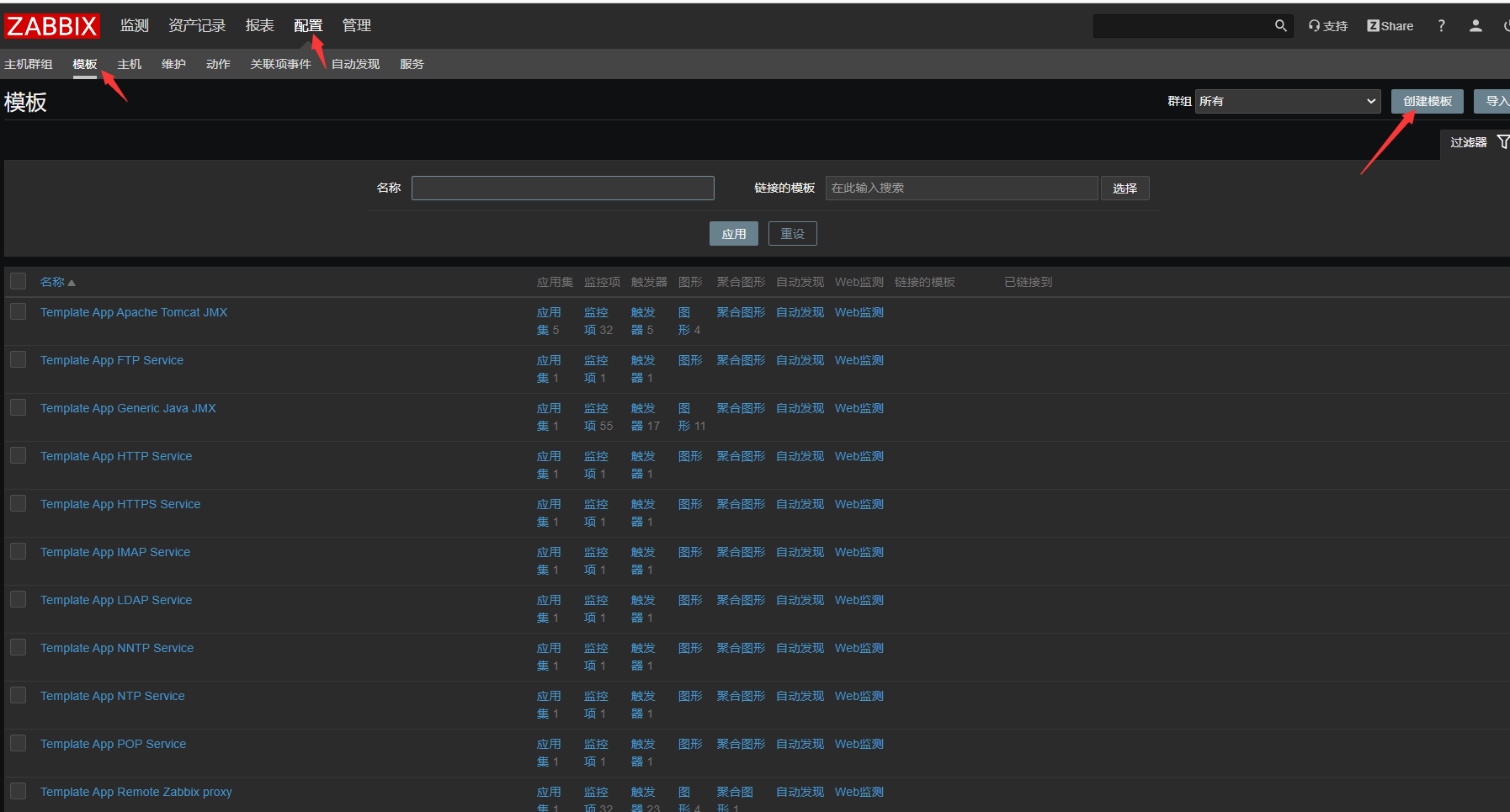Sort by the 名称 column header
Image resolution: width=1510 pixels, height=812 pixels.
tap(57, 282)
